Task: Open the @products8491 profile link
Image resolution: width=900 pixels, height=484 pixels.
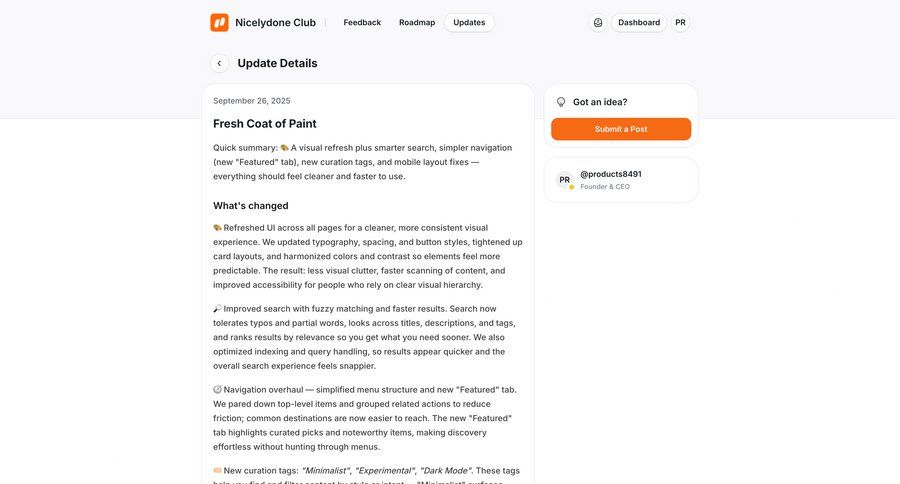Action: click(611, 174)
